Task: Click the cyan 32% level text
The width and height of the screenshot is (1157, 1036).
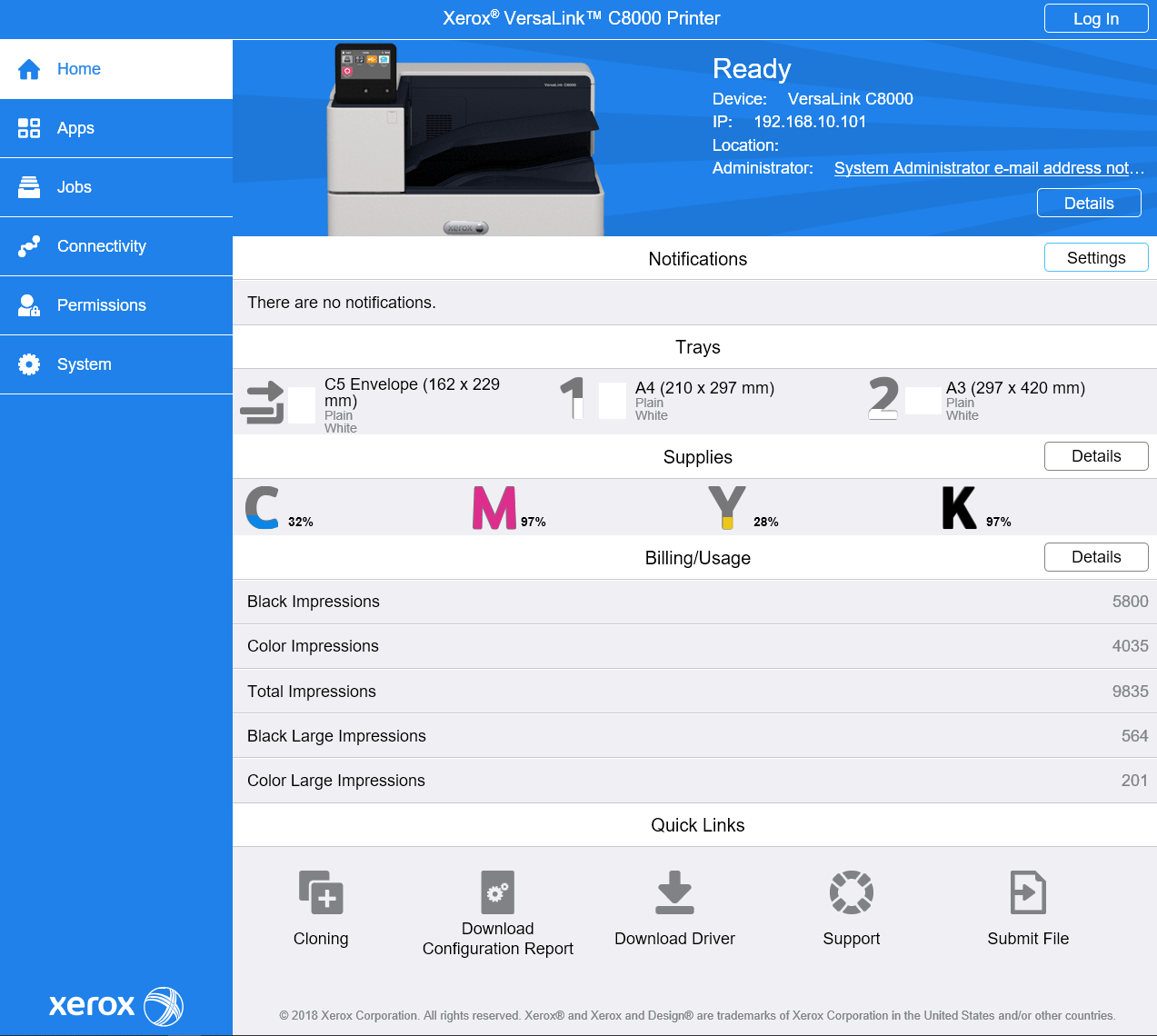Action: click(x=301, y=522)
